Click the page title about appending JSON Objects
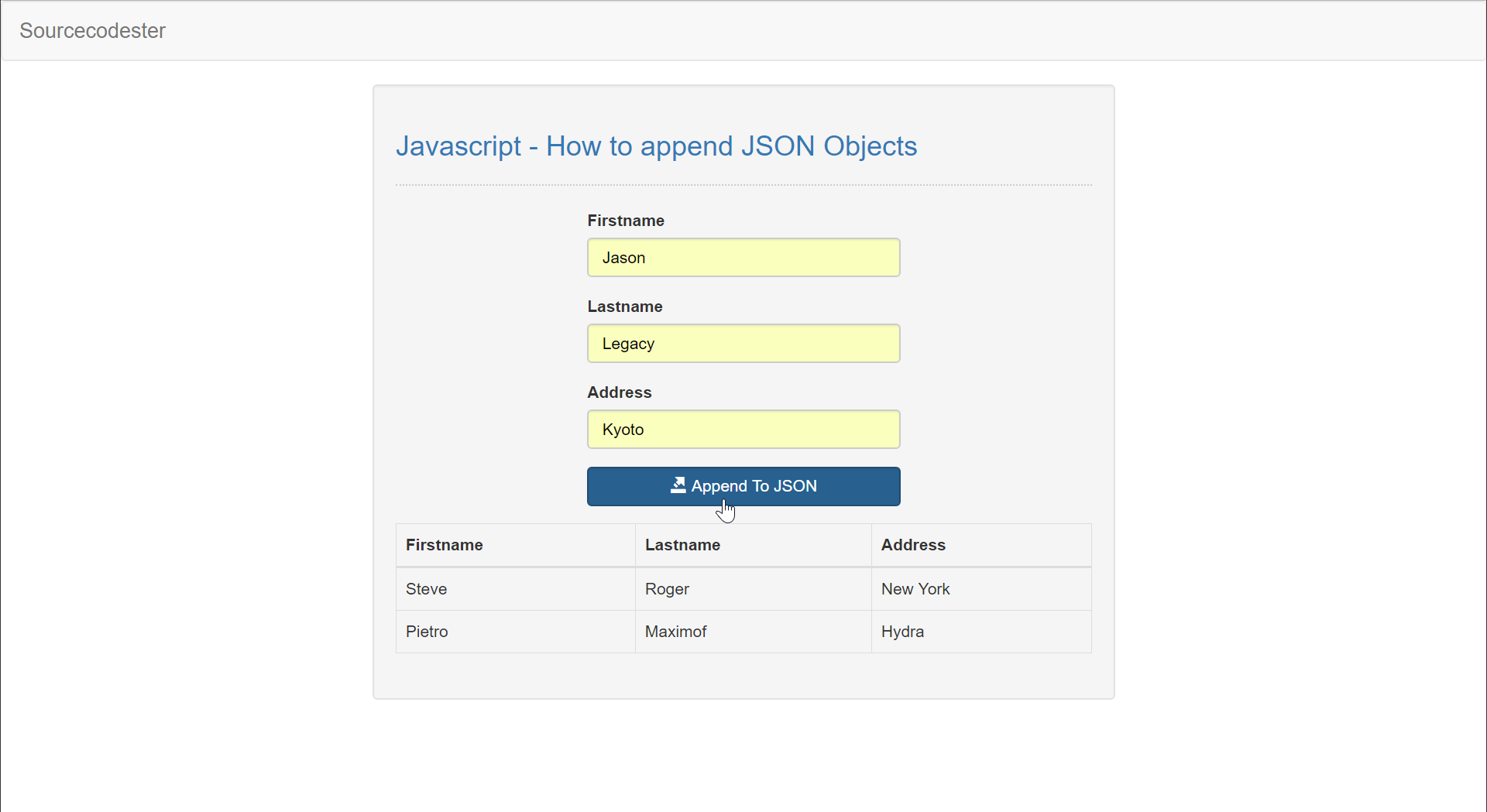This screenshot has width=1487, height=812. pyautogui.click(x=656, y=146)
